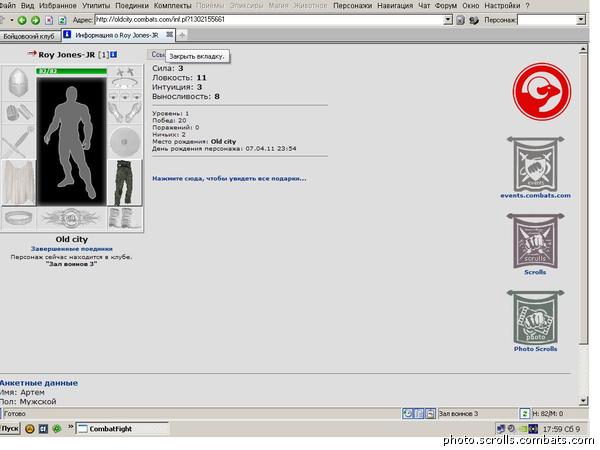Click the Завершенные поединки link

point(72,249)
